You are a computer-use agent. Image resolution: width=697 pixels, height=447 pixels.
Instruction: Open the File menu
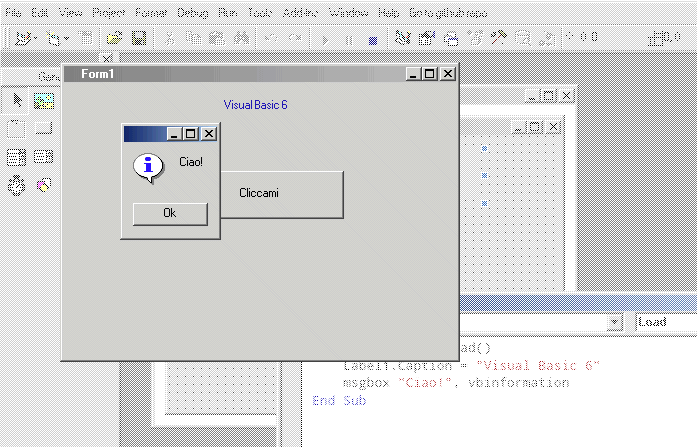coord(13,13)
